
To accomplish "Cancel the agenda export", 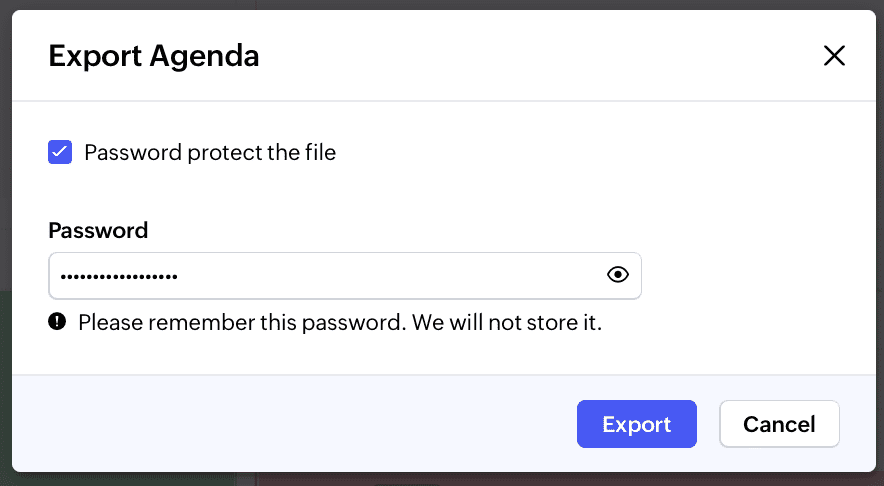I will (779, 424).
